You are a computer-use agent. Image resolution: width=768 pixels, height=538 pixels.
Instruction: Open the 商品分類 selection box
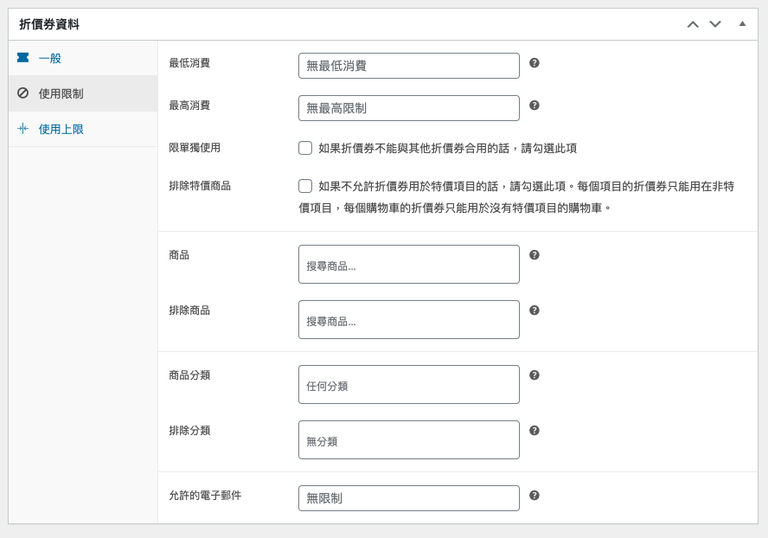[408, 385]
